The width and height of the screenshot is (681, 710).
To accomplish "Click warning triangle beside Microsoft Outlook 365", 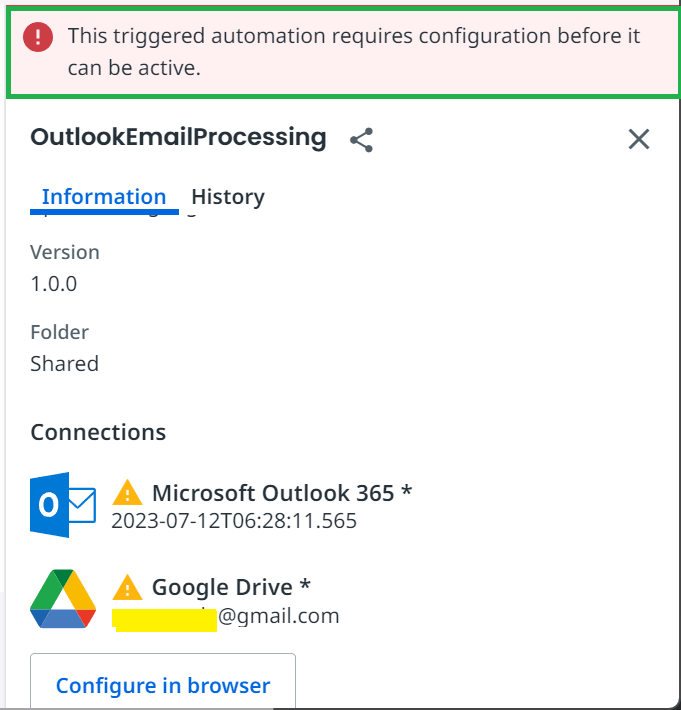I will coord(127,492).
